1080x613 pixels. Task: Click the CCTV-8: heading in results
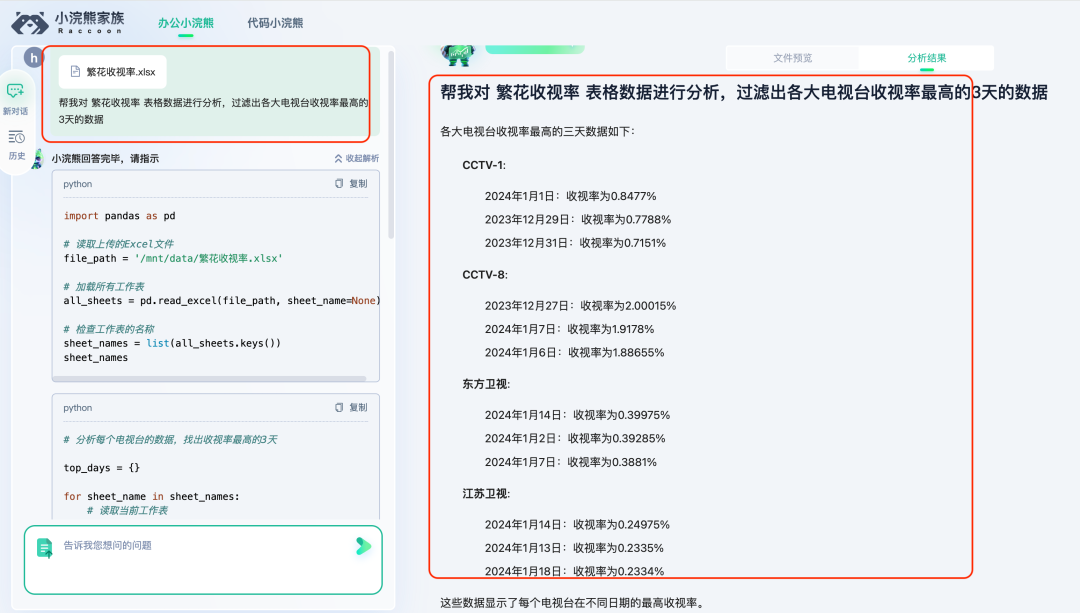click(x=485, y=275)
